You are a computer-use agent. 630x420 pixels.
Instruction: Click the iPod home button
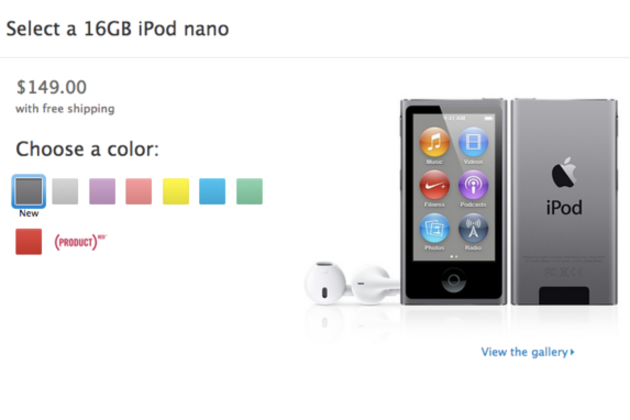pyautogui.click(x=453, y=281)
